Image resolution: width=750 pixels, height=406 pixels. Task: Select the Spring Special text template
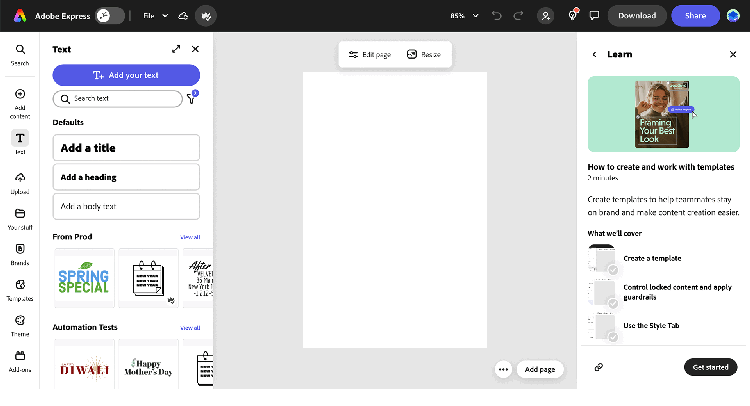[84, 278]
